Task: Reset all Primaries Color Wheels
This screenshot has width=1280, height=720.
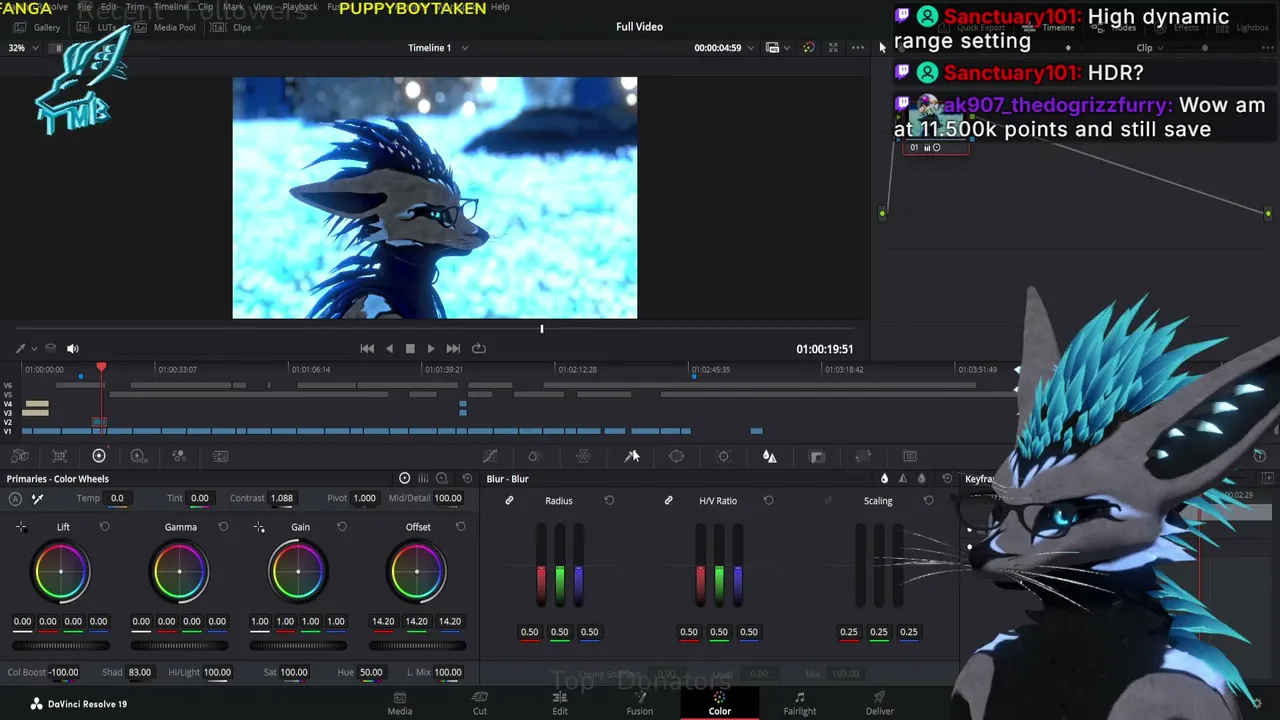Action: (467, 479)
